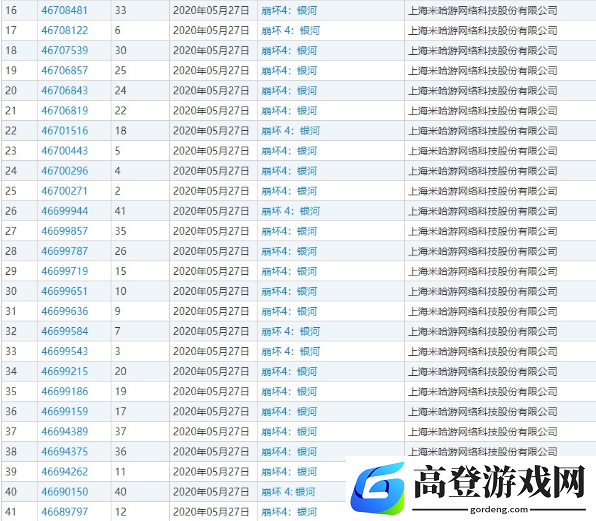Open registration number 46699857 link
The width and height of the screenshot is (596, 521).
pyautogui.click(x=64, y=231)
